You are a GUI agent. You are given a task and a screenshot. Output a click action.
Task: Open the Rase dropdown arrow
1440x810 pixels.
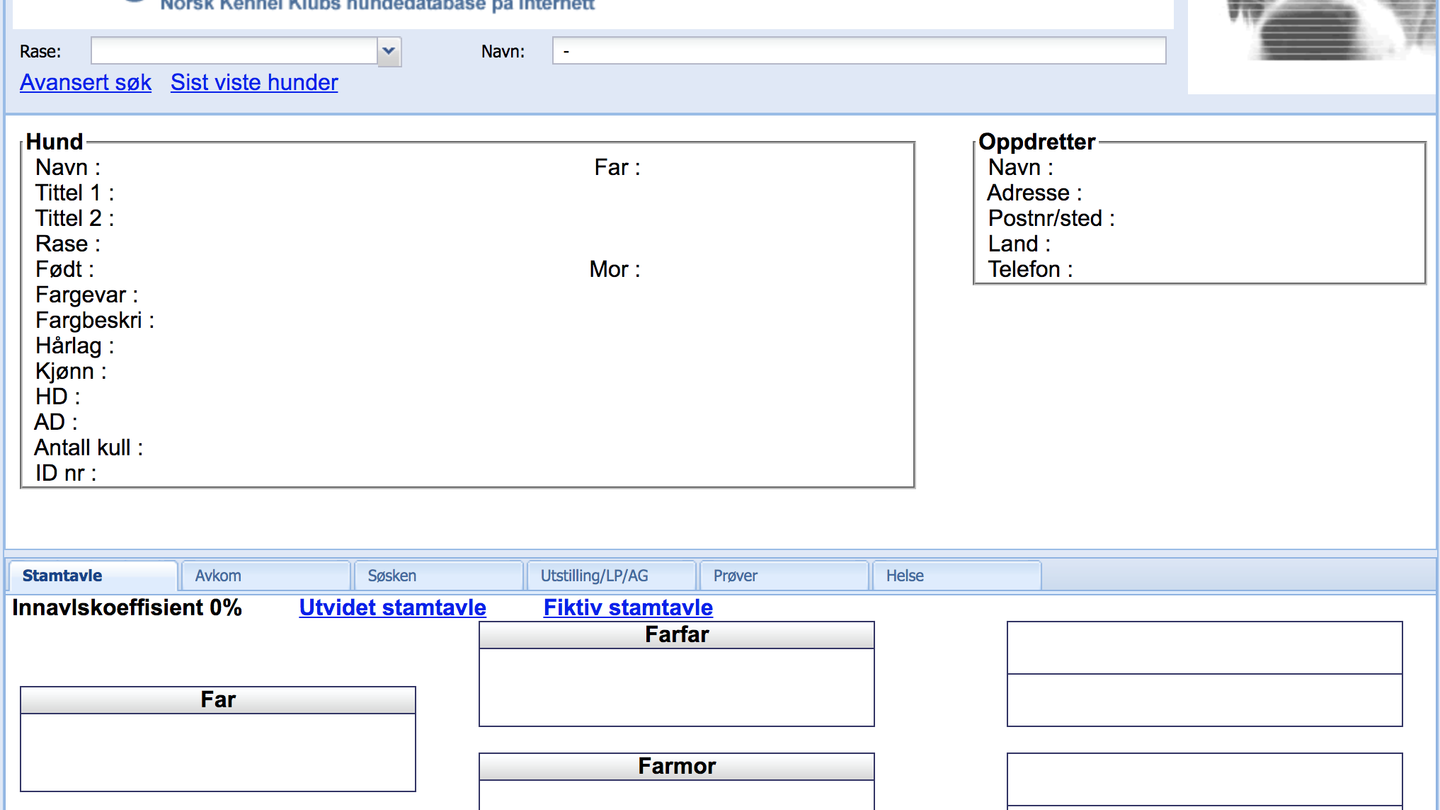[389, 51]
